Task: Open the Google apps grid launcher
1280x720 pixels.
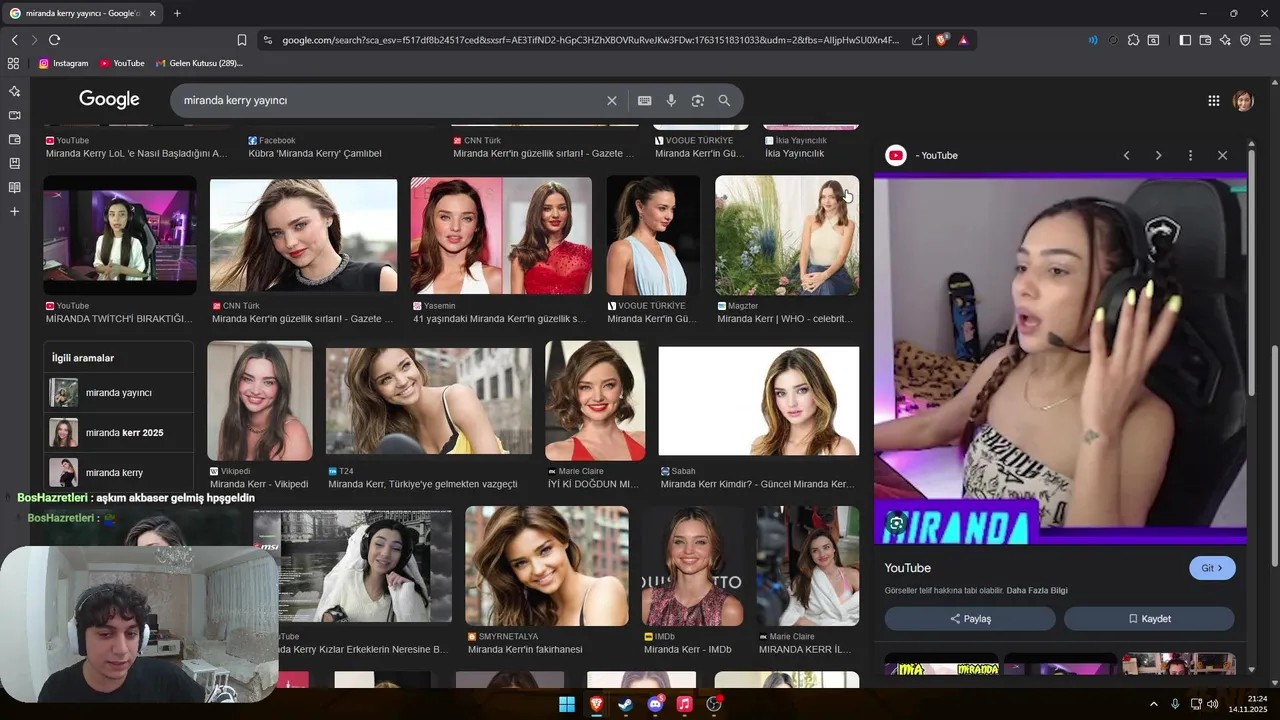Action: point(1213,100)
